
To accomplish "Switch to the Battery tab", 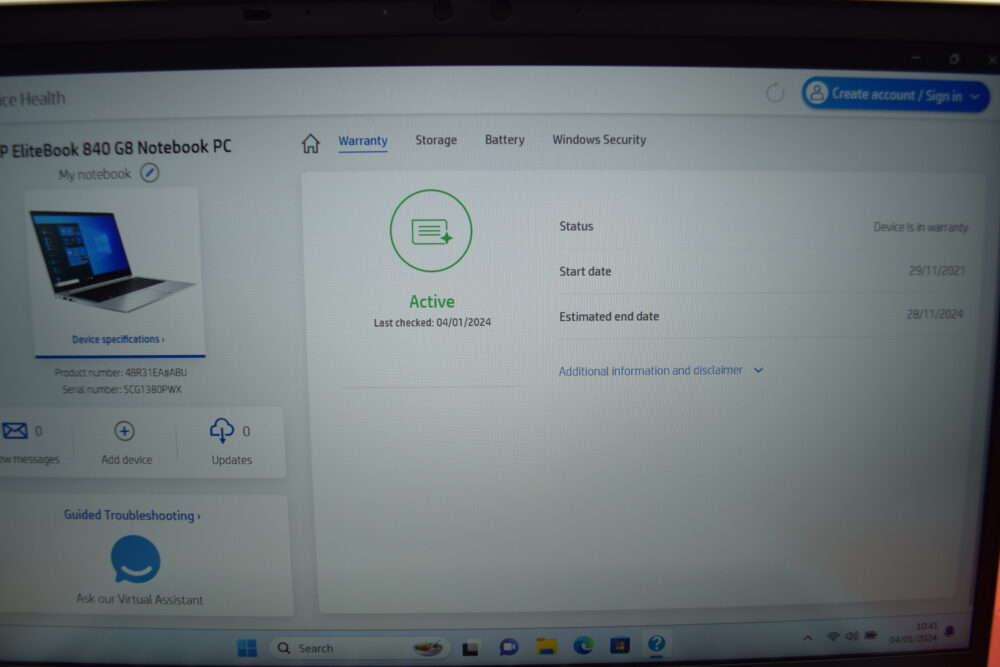I will pyautogui.click(x=504, y=140).
